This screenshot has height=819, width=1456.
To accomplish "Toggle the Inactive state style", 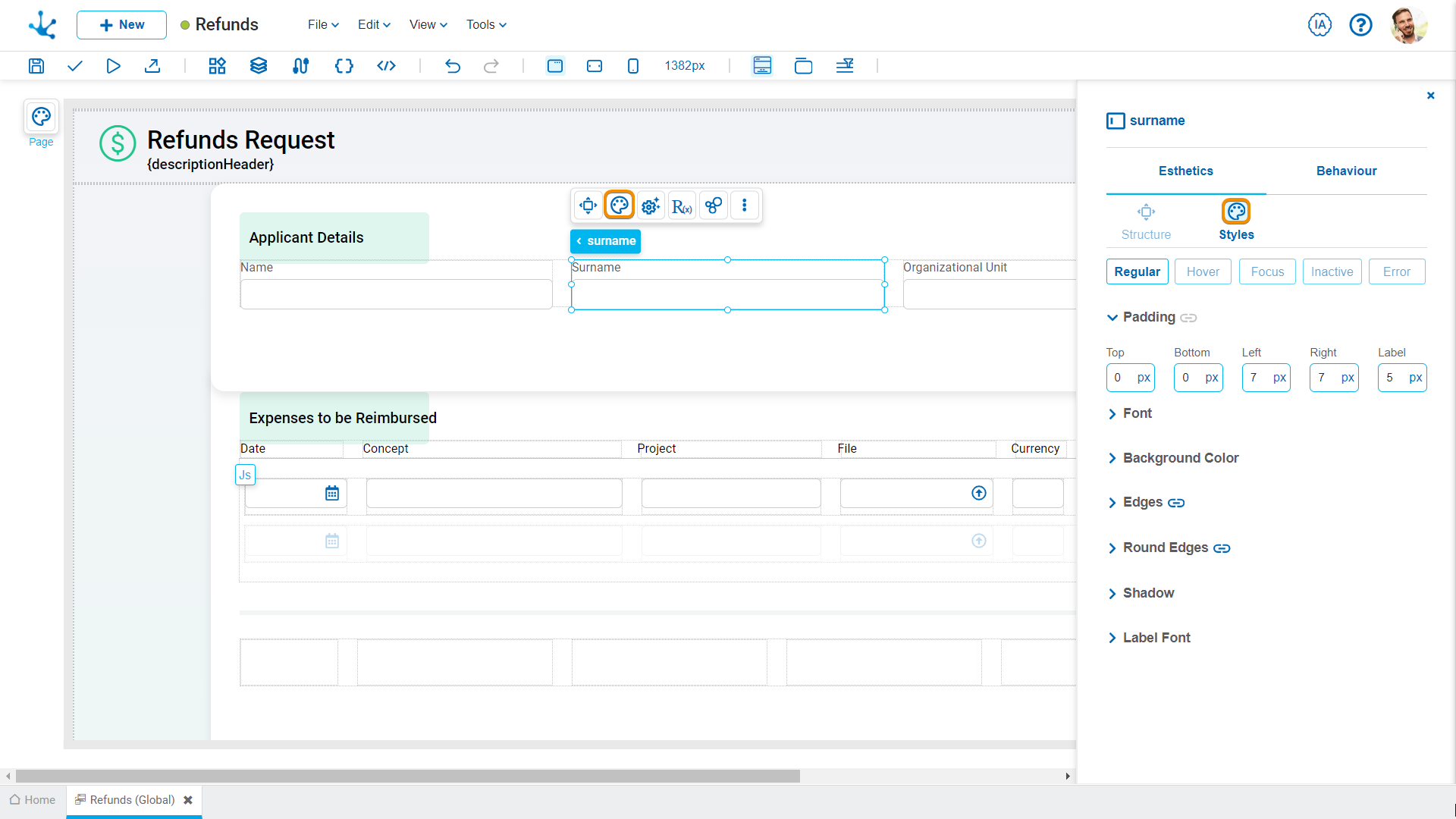I will tap(1331, 271).
